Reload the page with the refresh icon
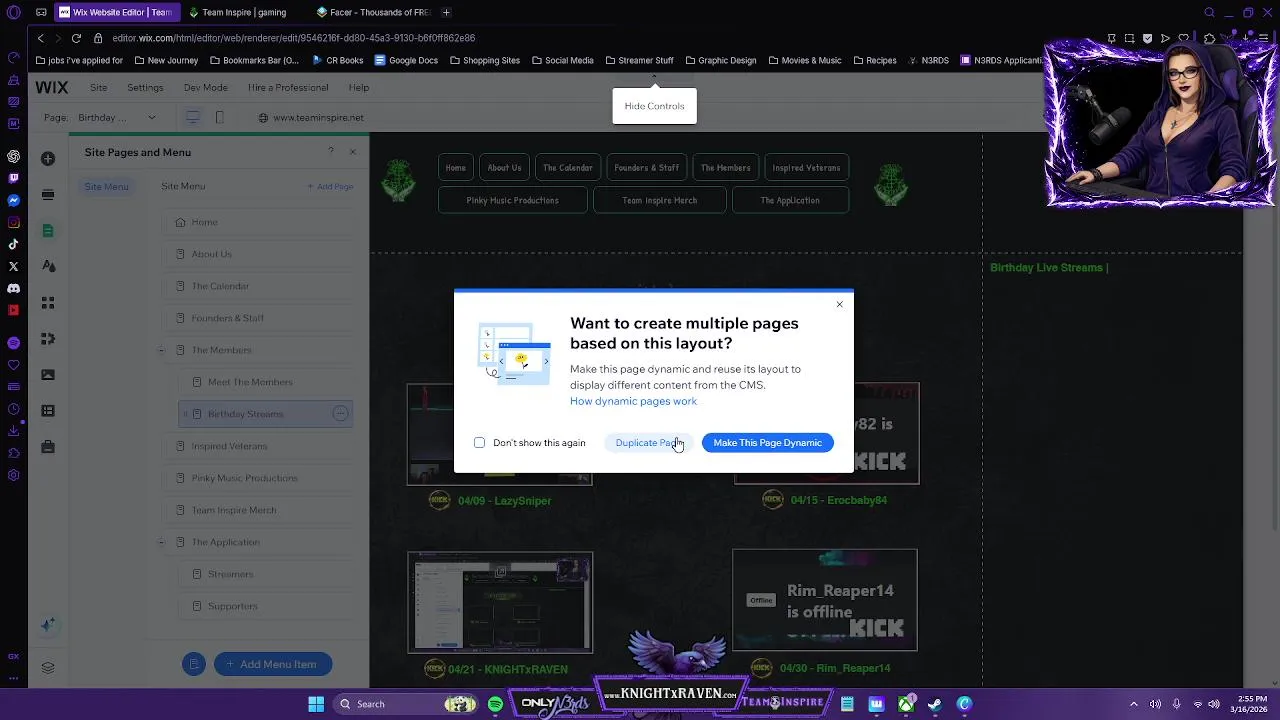Viewport: 1280px width, 720px height. [76, 38]
